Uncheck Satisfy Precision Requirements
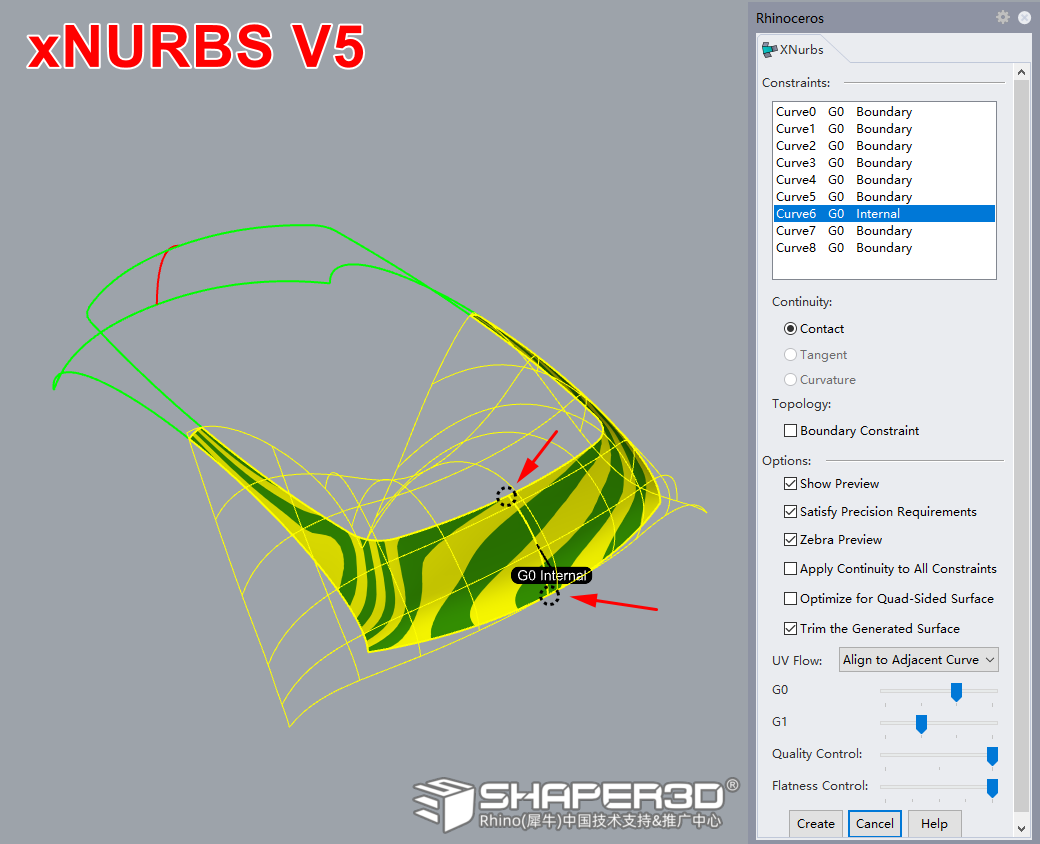The image size is (1040, 844). point(791,511)
